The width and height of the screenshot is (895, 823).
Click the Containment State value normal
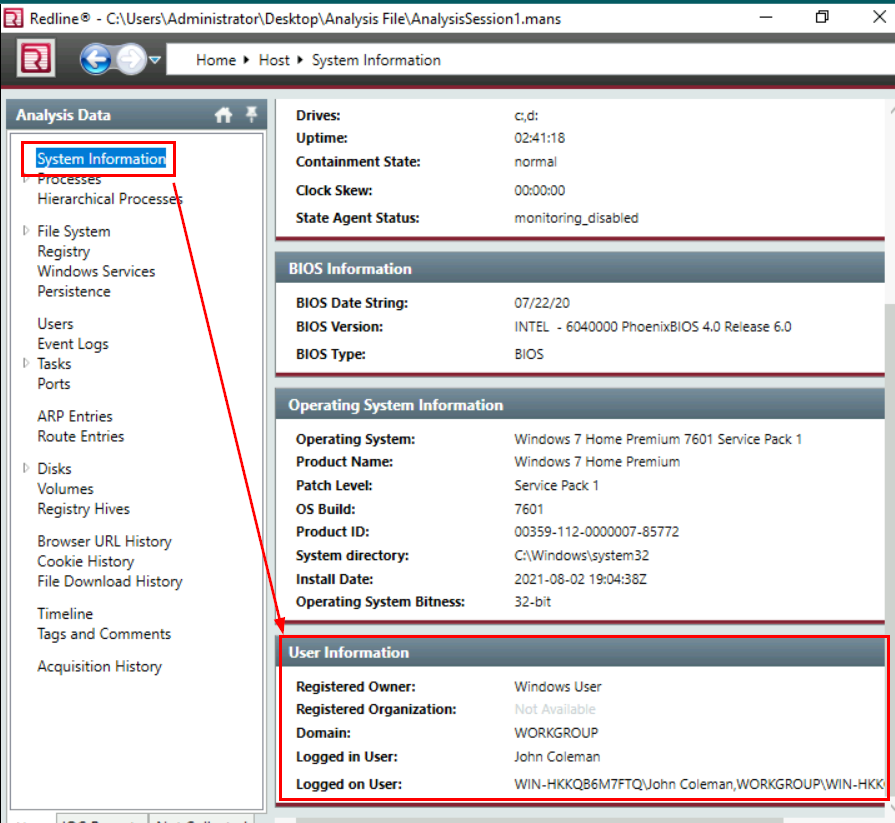click(x=535, y=162)
